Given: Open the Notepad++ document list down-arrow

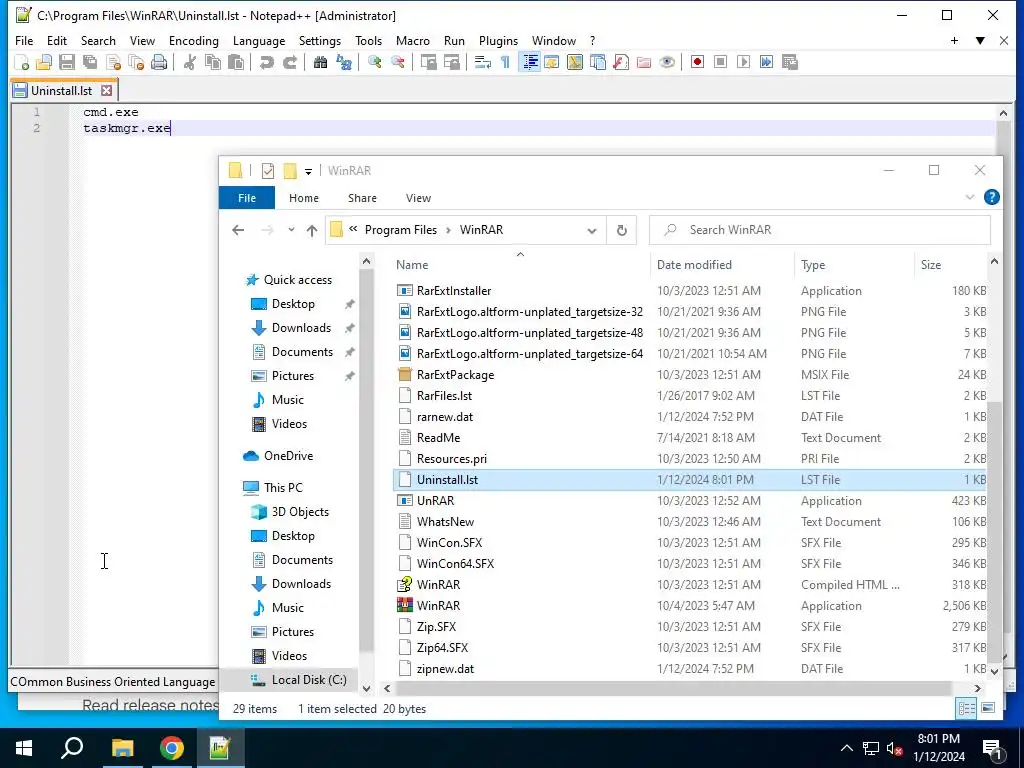Looking at the screenshot, I should (980, 40).
